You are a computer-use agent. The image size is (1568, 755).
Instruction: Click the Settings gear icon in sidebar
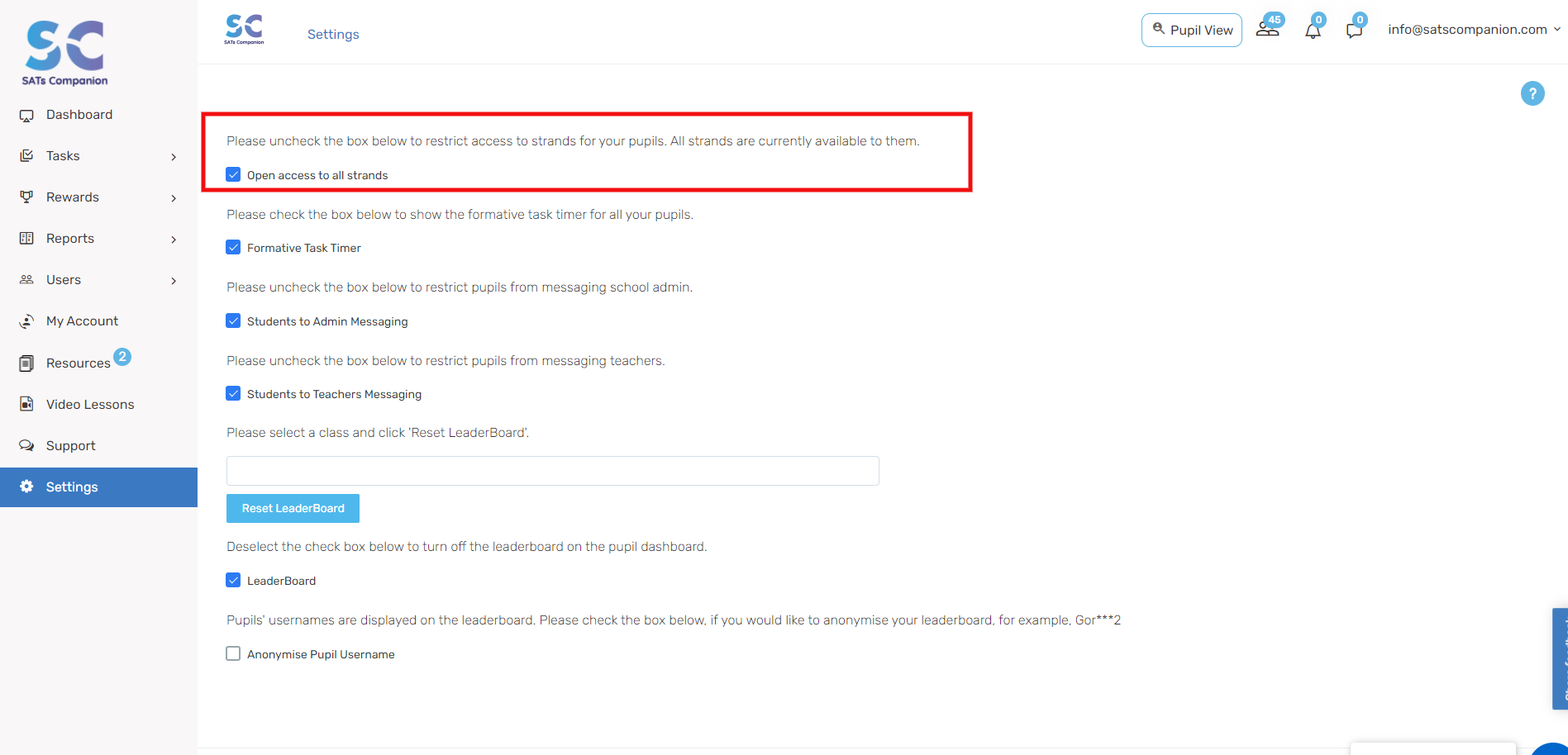point(26,487)
